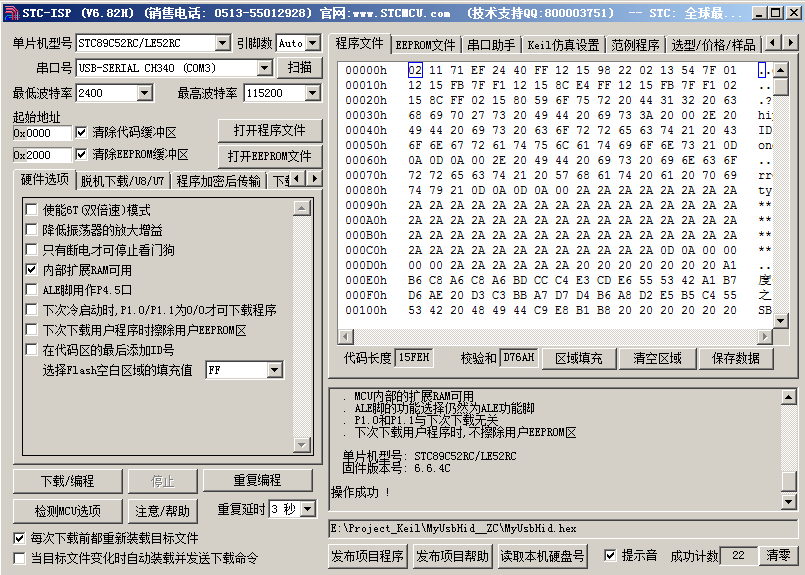The width and height of the screenshot is (805, 575).
Task: Enable 当目标文件变化时自动装载并发送下载命令
Action: [20, 558]
